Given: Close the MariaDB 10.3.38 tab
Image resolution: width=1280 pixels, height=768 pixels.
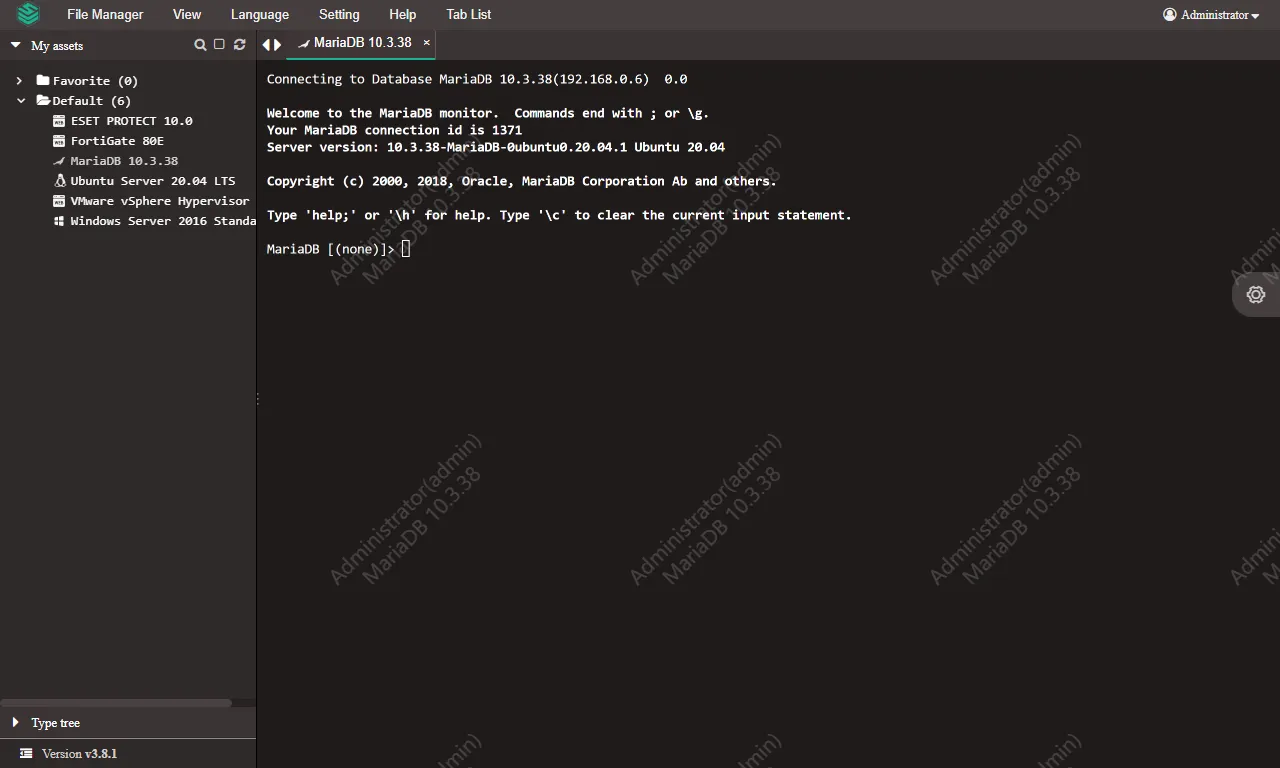Looking at the screenshot, I should point(426,43).
